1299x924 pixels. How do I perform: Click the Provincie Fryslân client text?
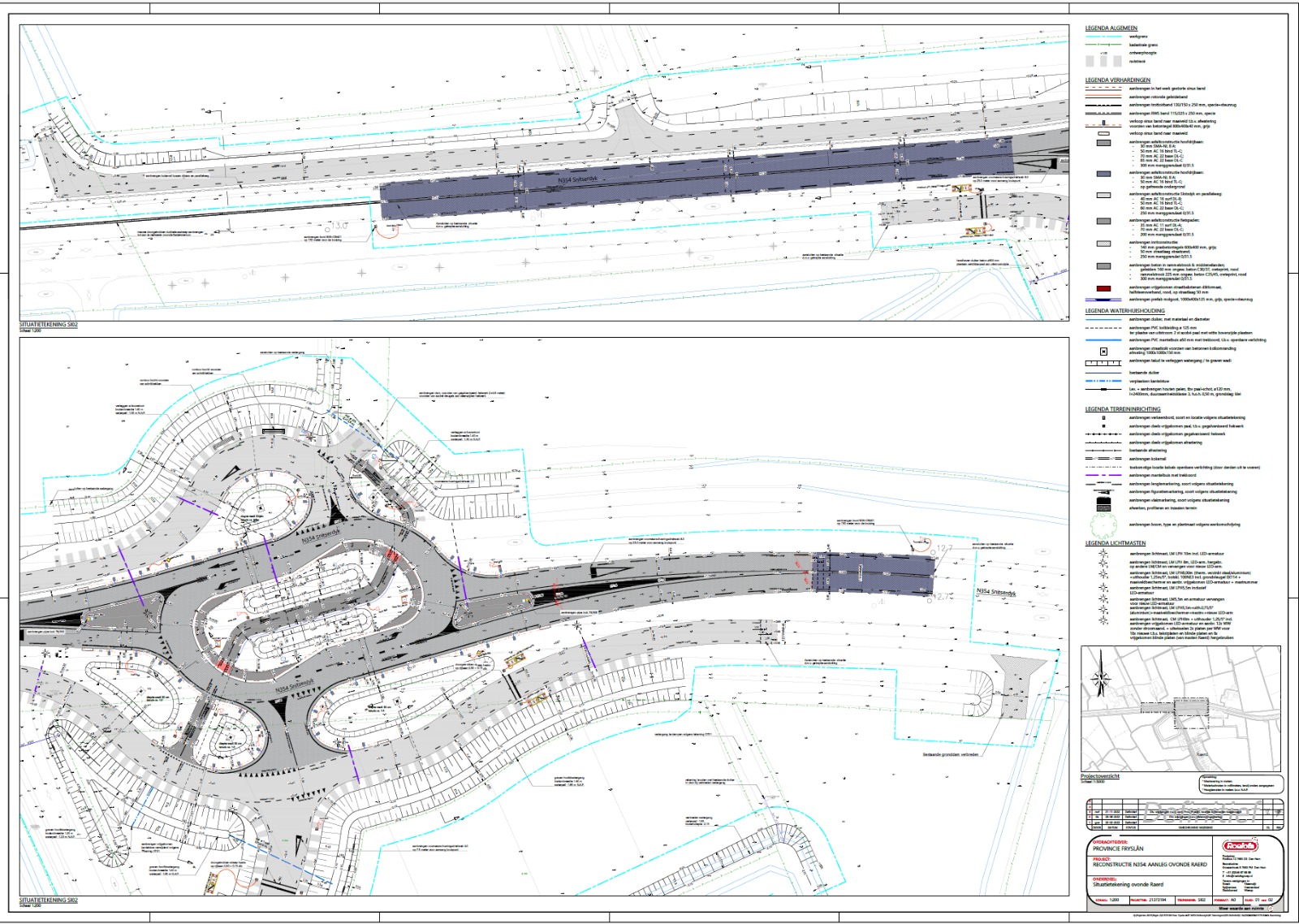tap(1120, 849)
